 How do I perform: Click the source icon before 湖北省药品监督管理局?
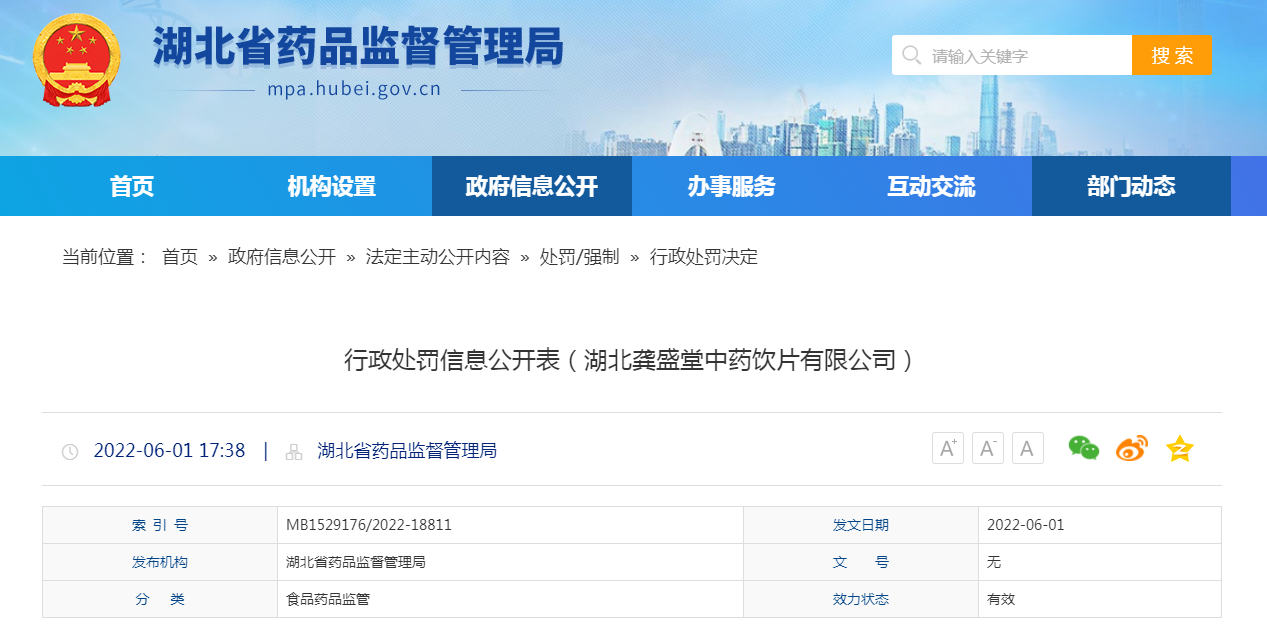(x=293, y=450)
